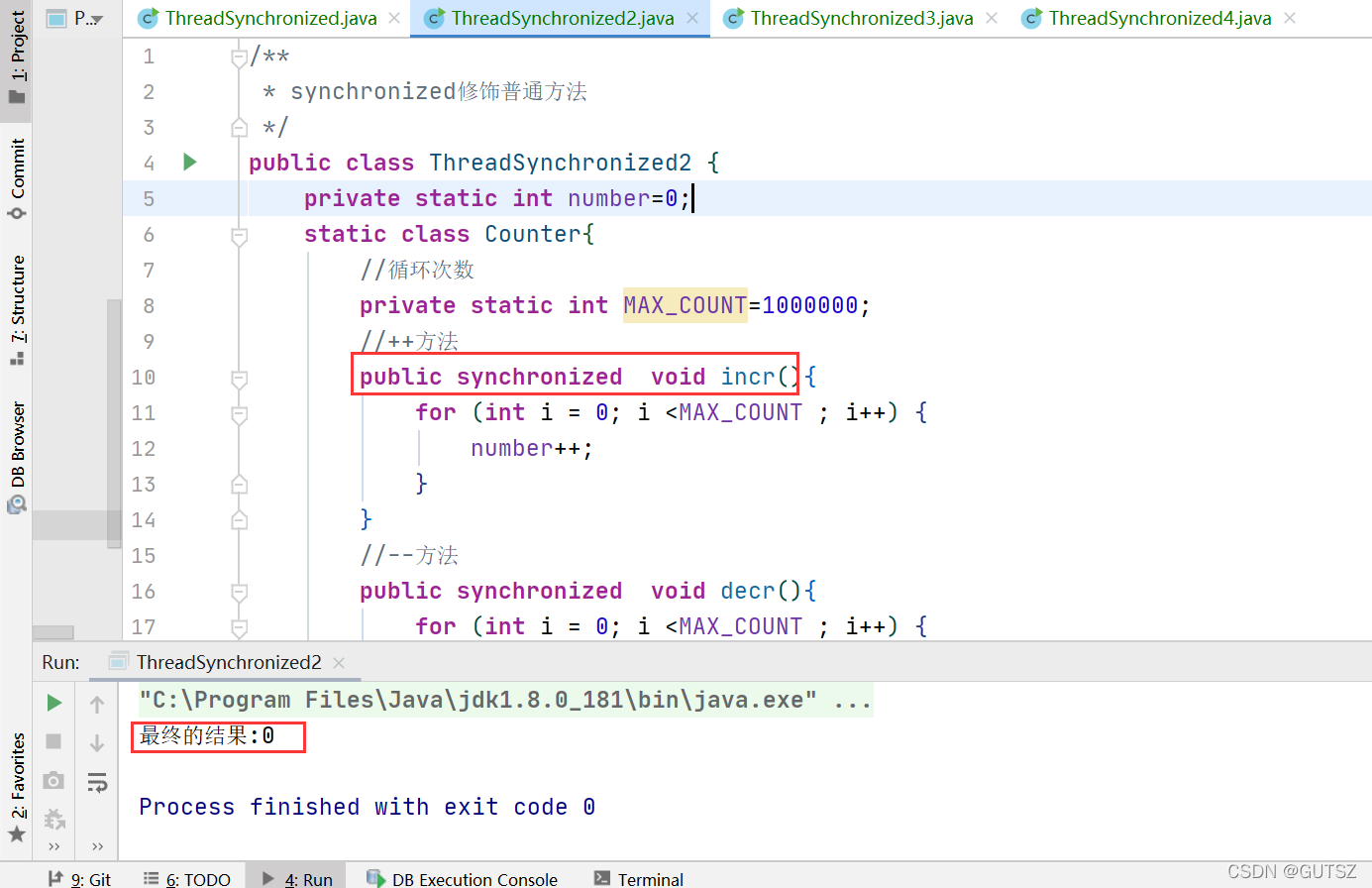
Task: Click fold end marker at line 3
Action: [239, 127]
